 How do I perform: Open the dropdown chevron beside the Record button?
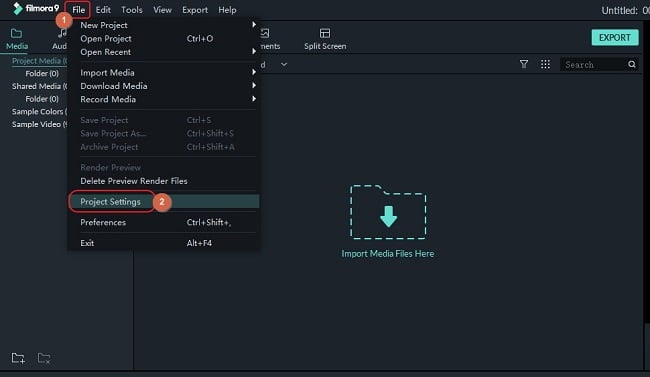[x=284, y=64]
